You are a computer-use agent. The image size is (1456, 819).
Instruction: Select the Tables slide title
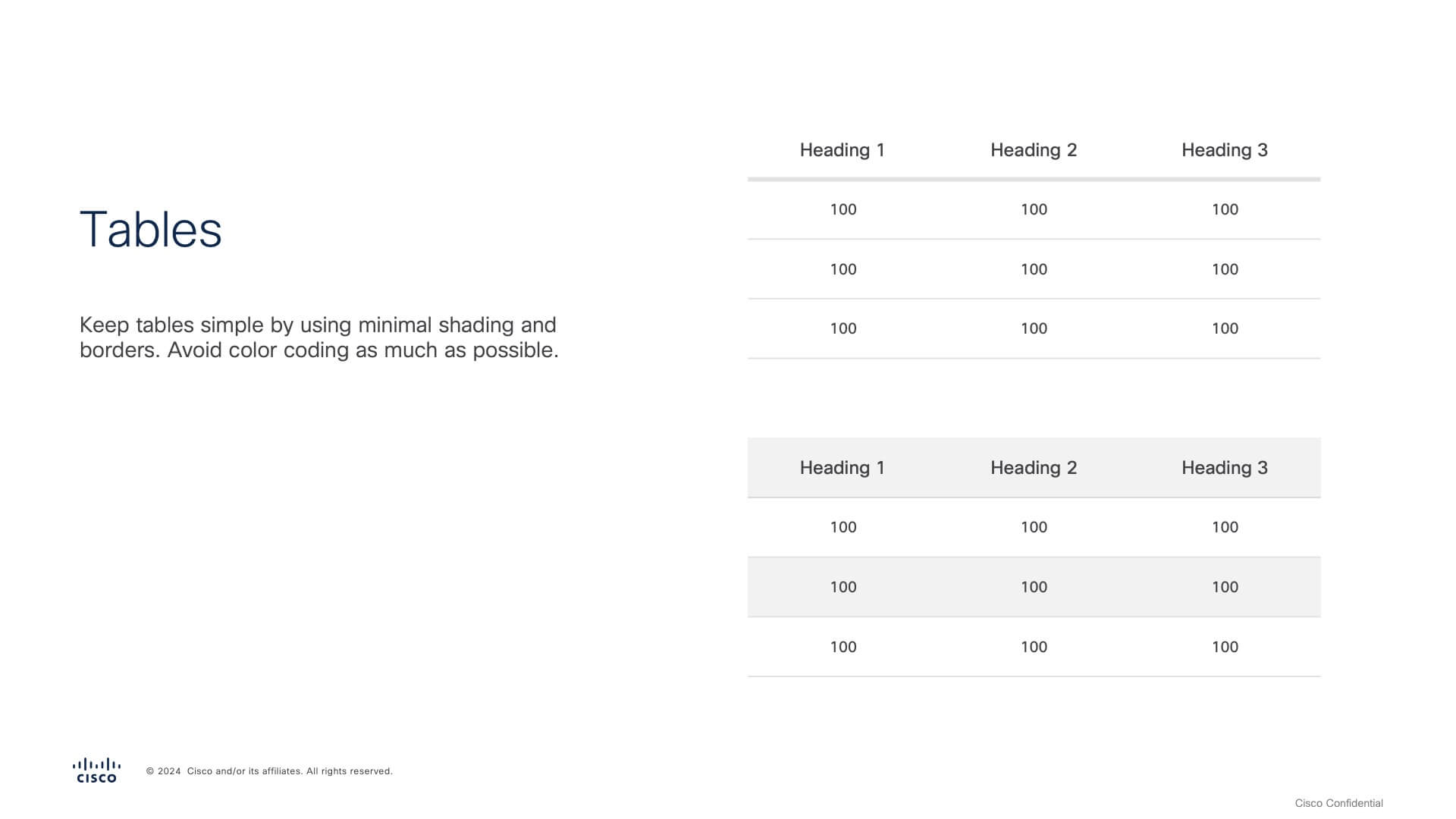150,229
